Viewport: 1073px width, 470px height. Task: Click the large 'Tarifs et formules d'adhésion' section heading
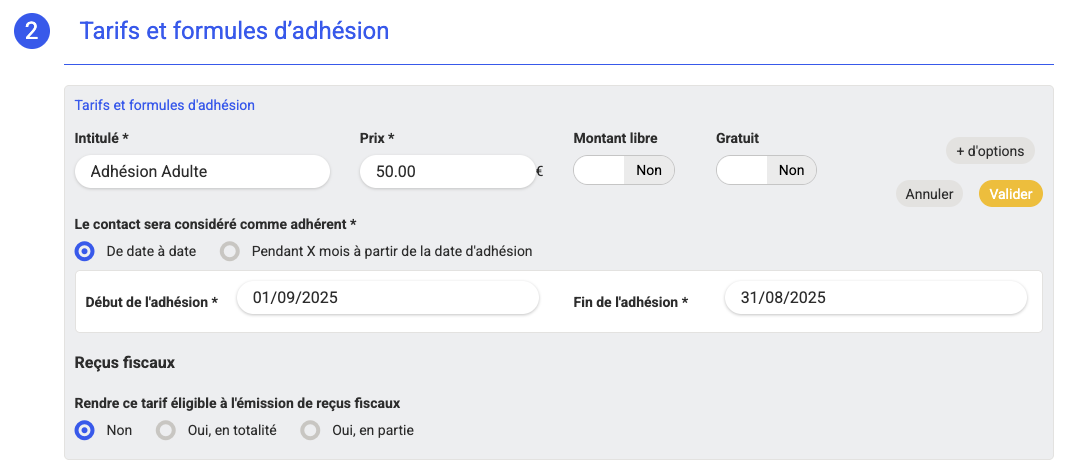[234, 31]
